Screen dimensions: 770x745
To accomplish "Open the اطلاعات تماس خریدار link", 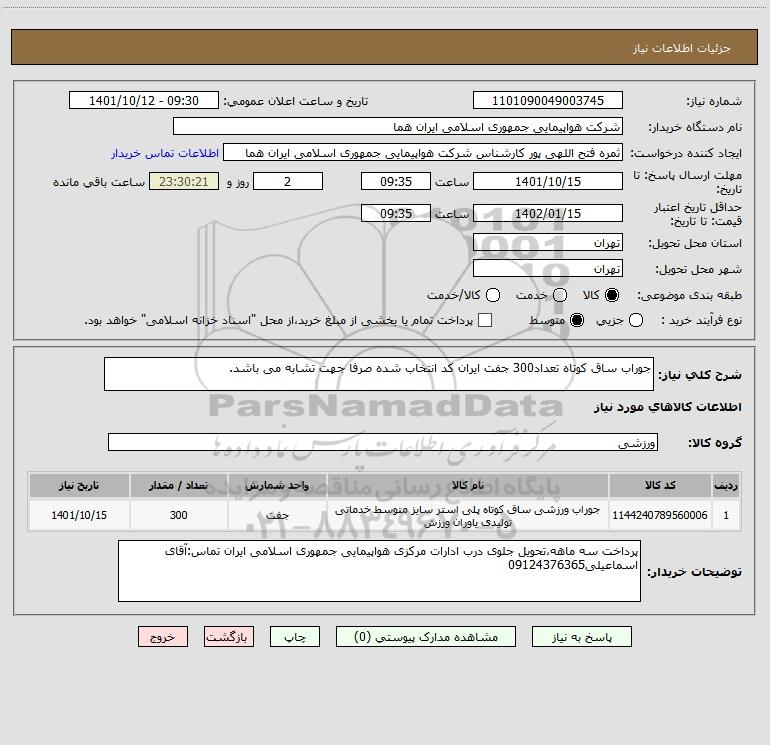I will (x=165, y=153).
